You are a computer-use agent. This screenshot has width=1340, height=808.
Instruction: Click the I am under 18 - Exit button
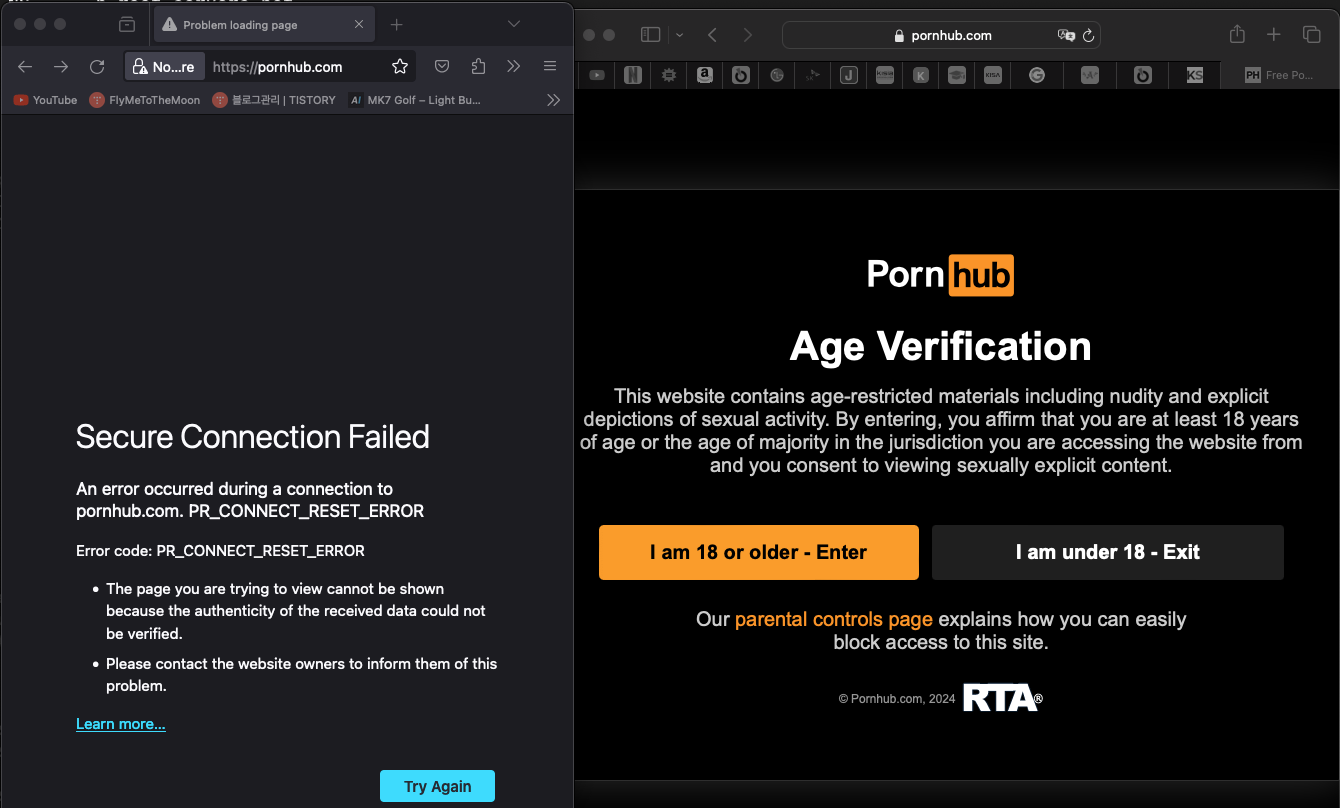pos(1108,552)
